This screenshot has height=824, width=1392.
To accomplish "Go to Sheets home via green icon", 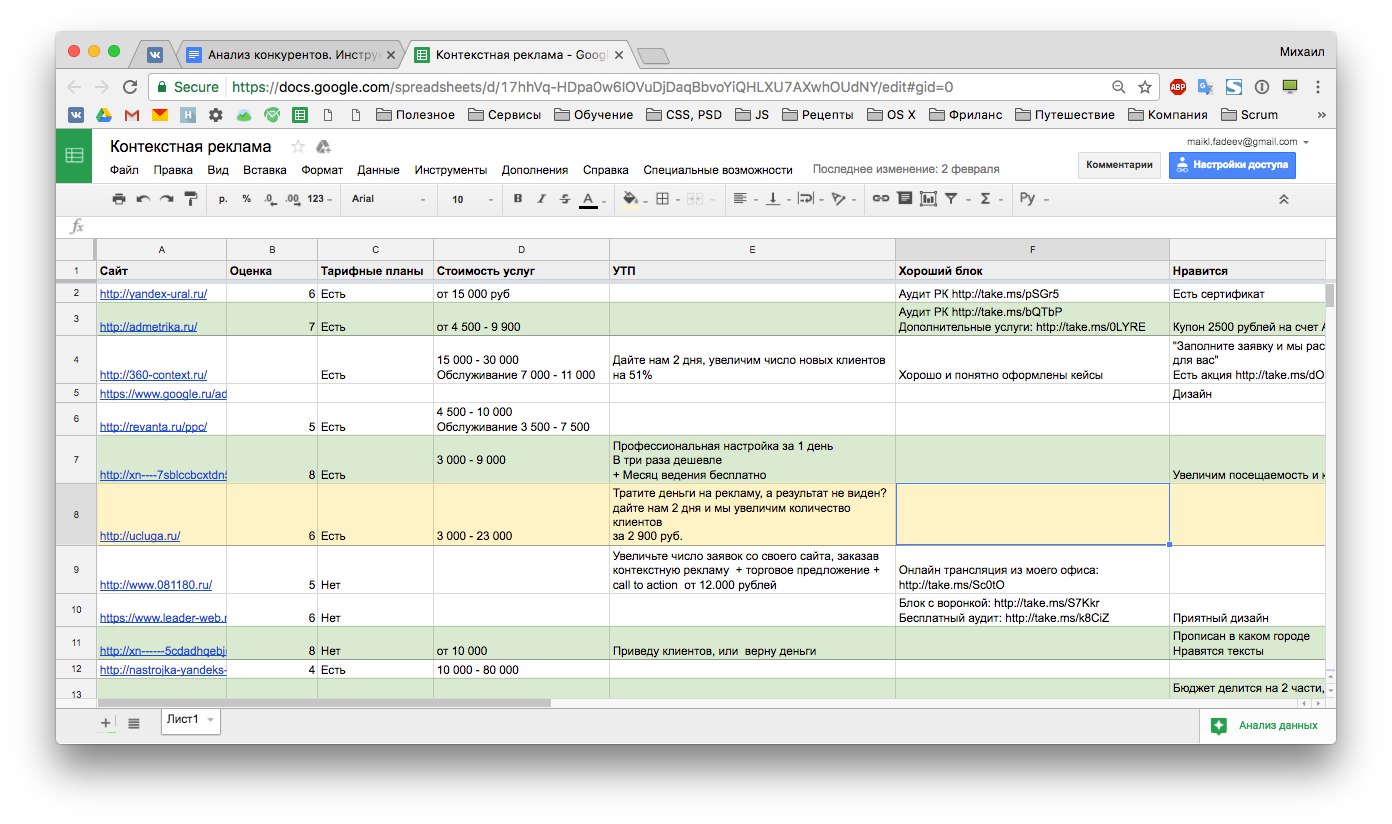I will [75, 156].
